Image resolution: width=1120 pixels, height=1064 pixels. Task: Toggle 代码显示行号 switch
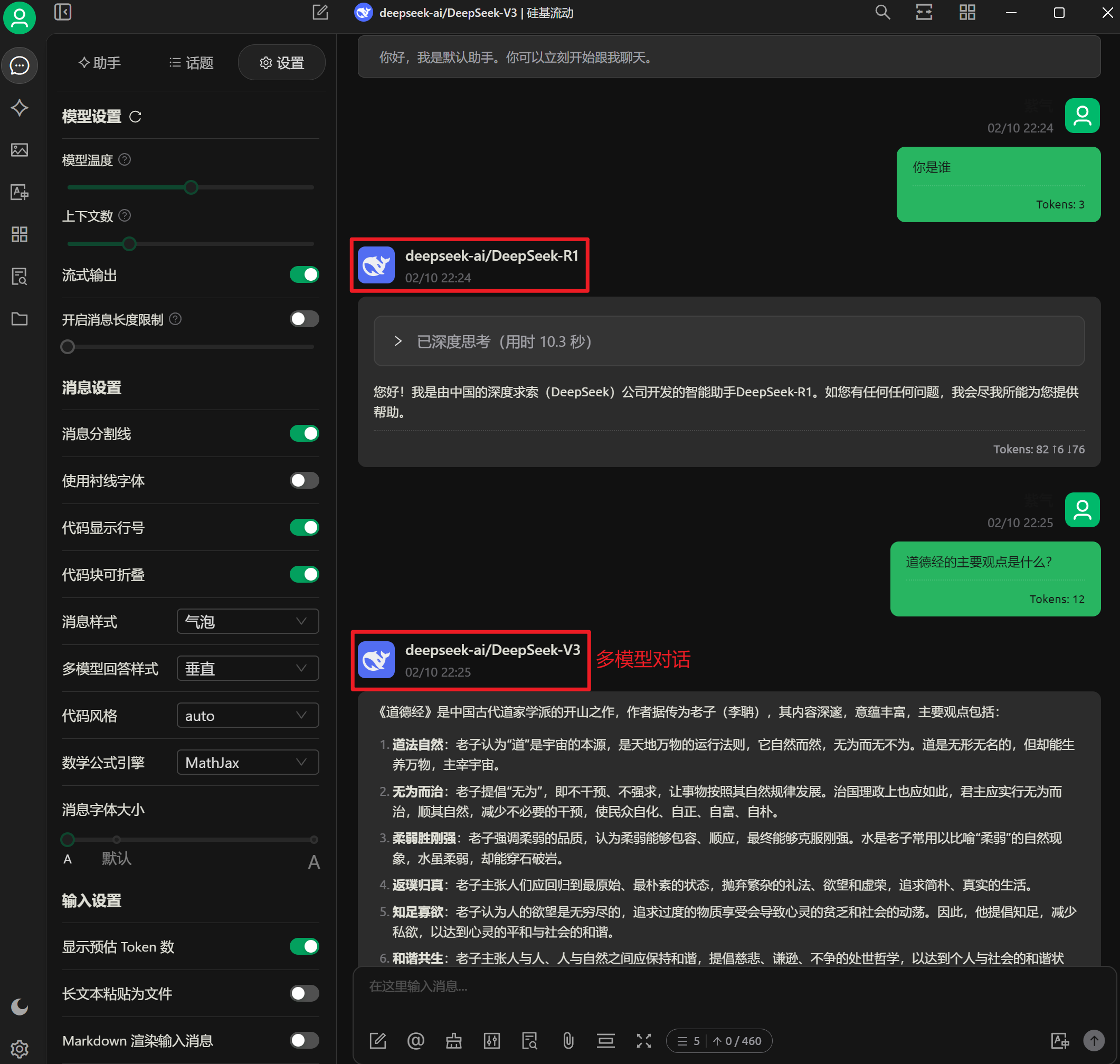[304, 527]
